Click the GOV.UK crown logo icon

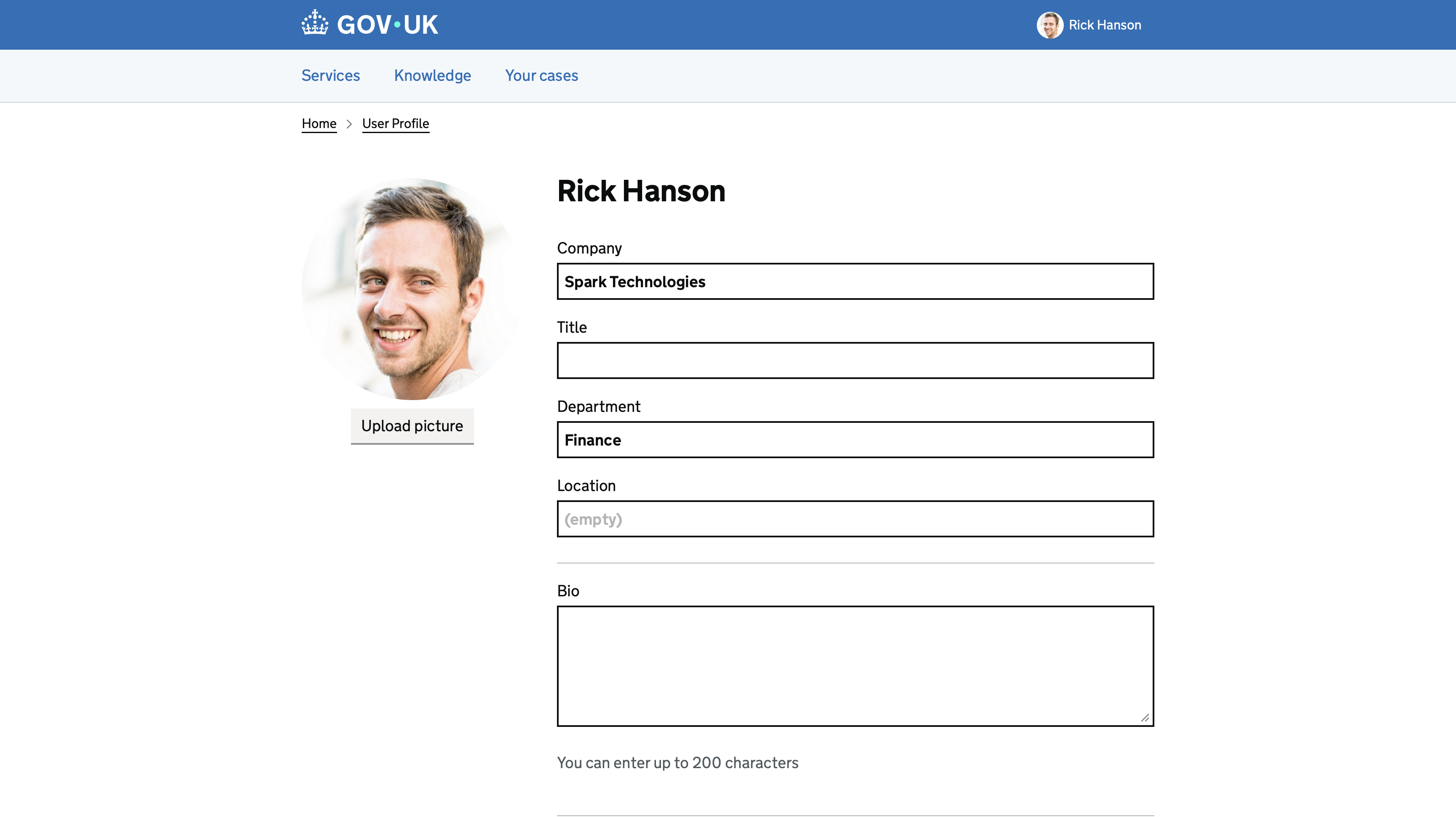point(315,23)
